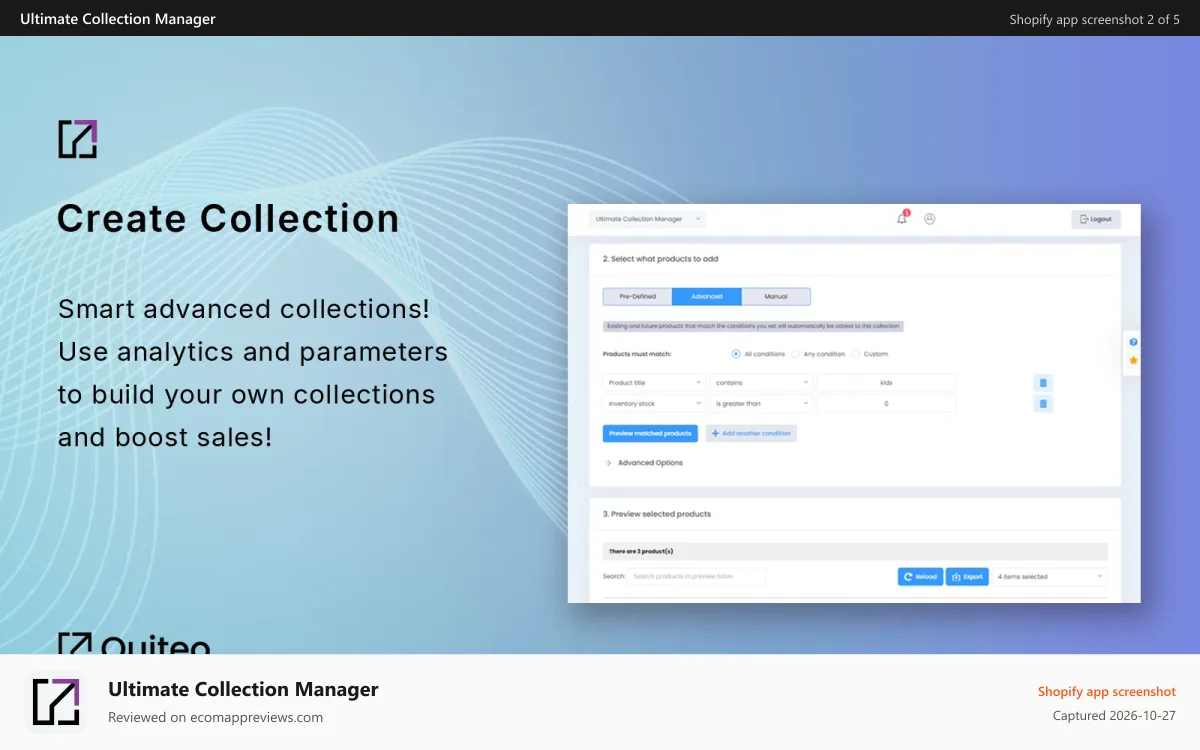Click 'Ultimate Collection Manager' title in top bar
The image size is (1200, 750).
(118, 19)
